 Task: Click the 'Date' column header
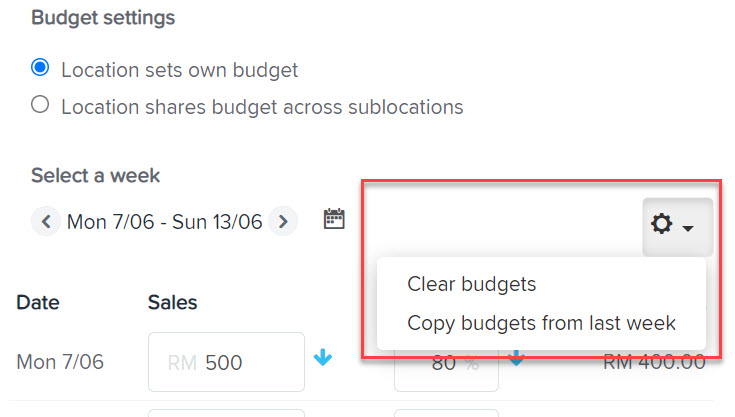[x=38, y=302]
